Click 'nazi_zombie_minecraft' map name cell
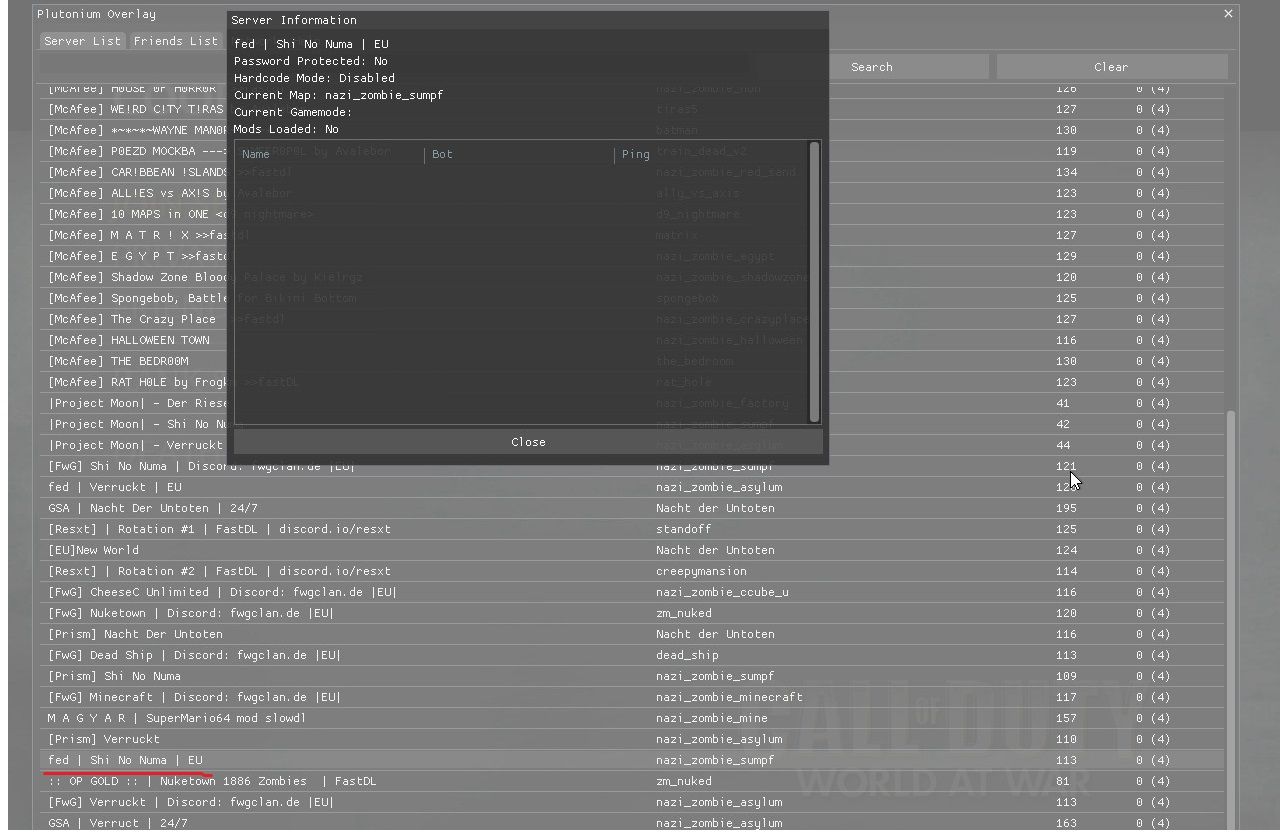The height and width of the screenshot is (840, 1280). point(729,697)
